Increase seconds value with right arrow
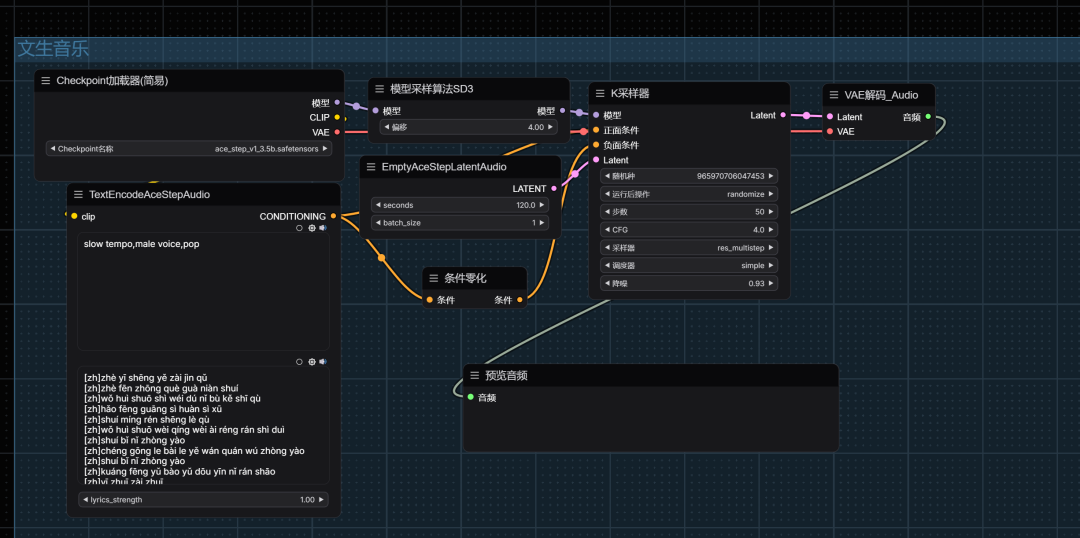This screenshot has height=538, width=1080. (x=542, y=205)
